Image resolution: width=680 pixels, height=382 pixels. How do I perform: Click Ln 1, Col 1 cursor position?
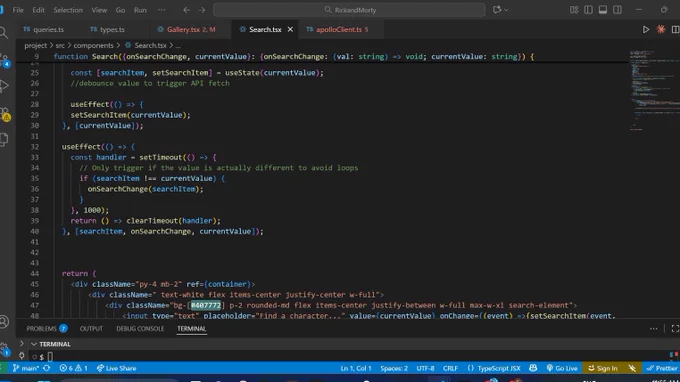[x=356, y=368]
